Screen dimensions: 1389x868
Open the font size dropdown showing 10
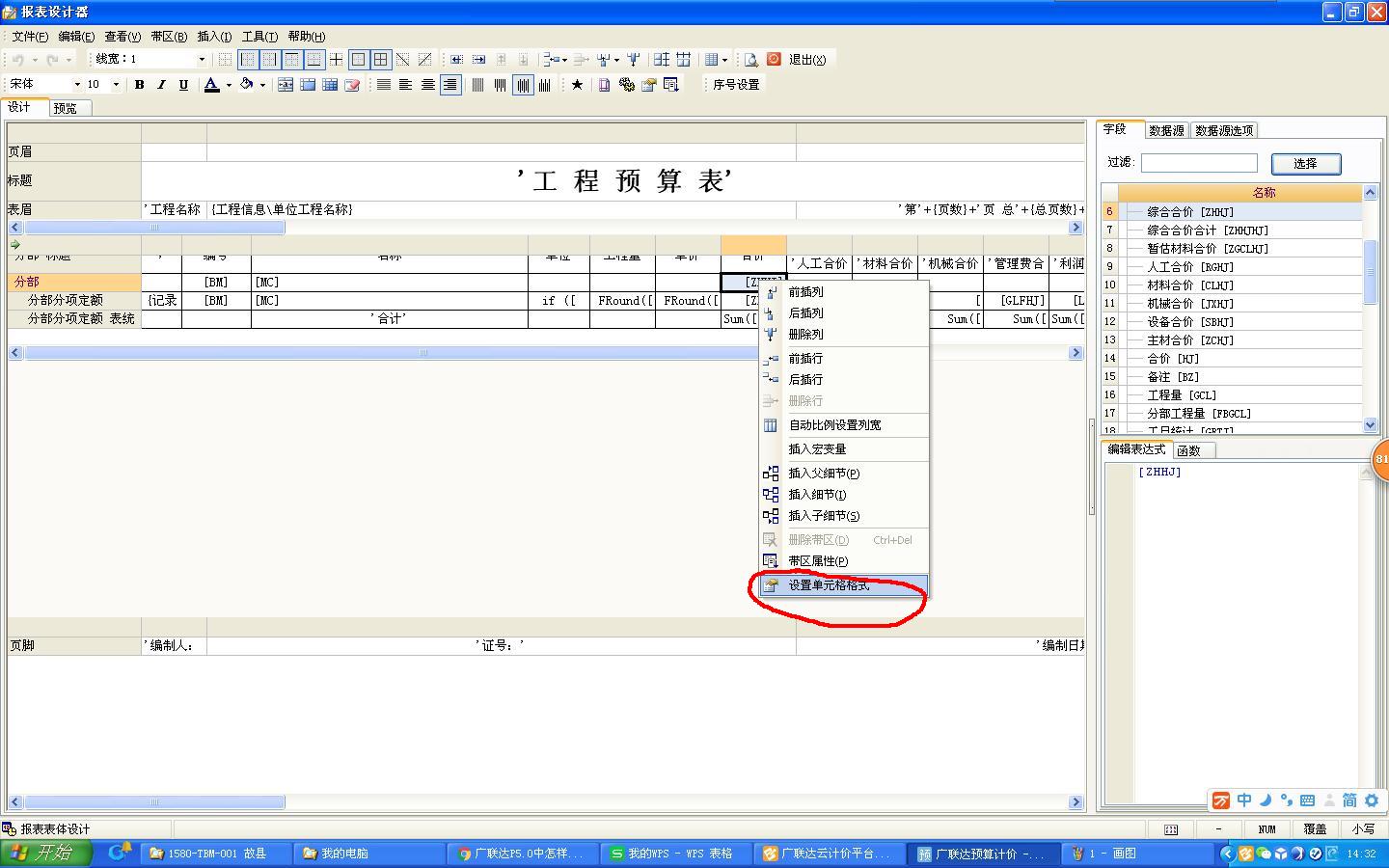116,85
